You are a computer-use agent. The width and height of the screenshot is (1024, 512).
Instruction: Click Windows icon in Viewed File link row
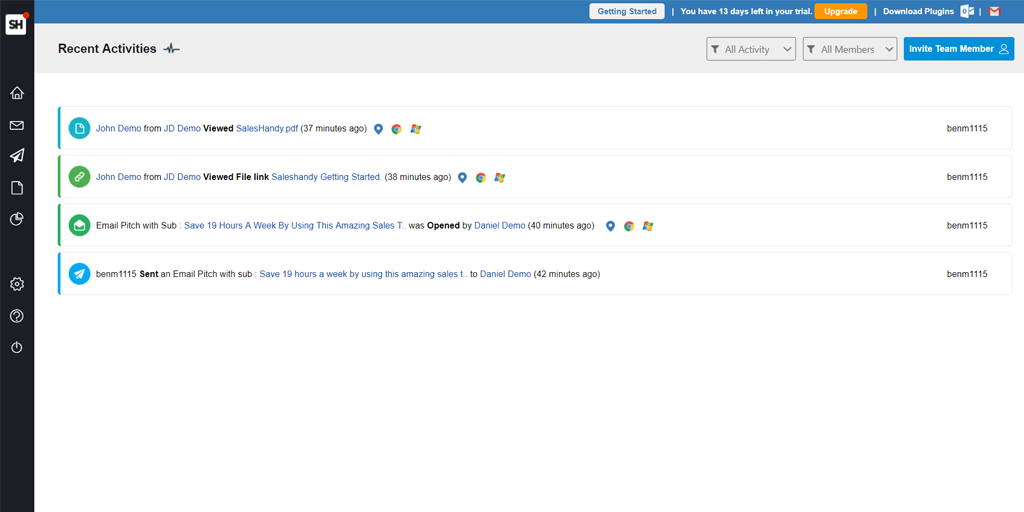[x=500, y=178]
